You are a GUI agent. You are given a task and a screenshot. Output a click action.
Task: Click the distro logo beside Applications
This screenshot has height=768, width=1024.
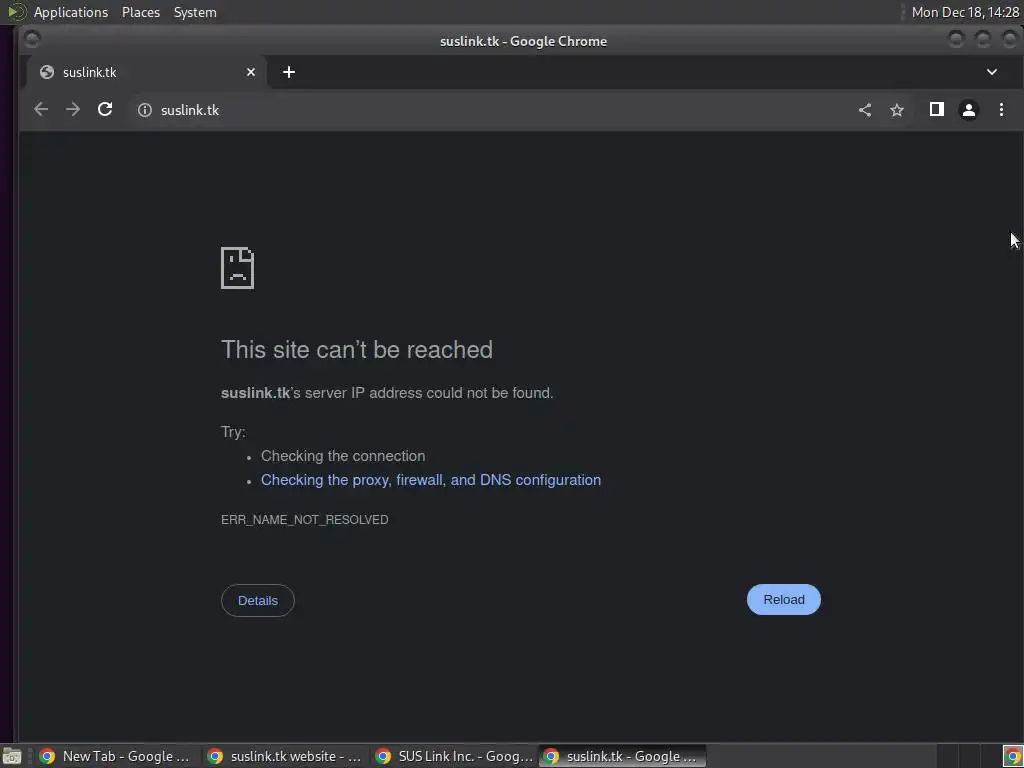click(16, 12)
